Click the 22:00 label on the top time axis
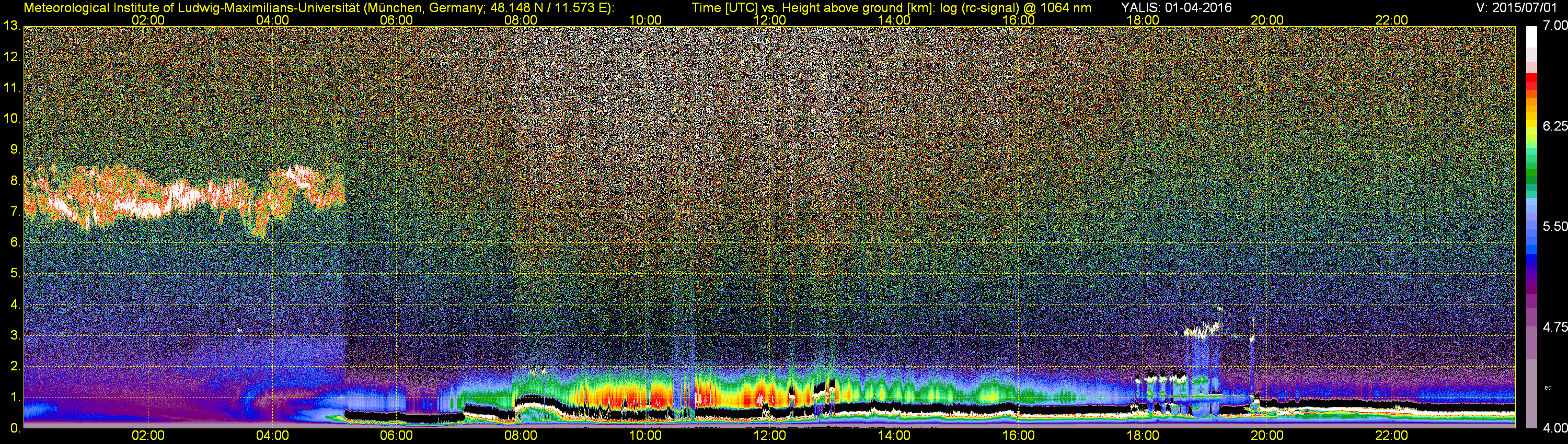This screenshot has height=444, width=1568. point(1391,20)
